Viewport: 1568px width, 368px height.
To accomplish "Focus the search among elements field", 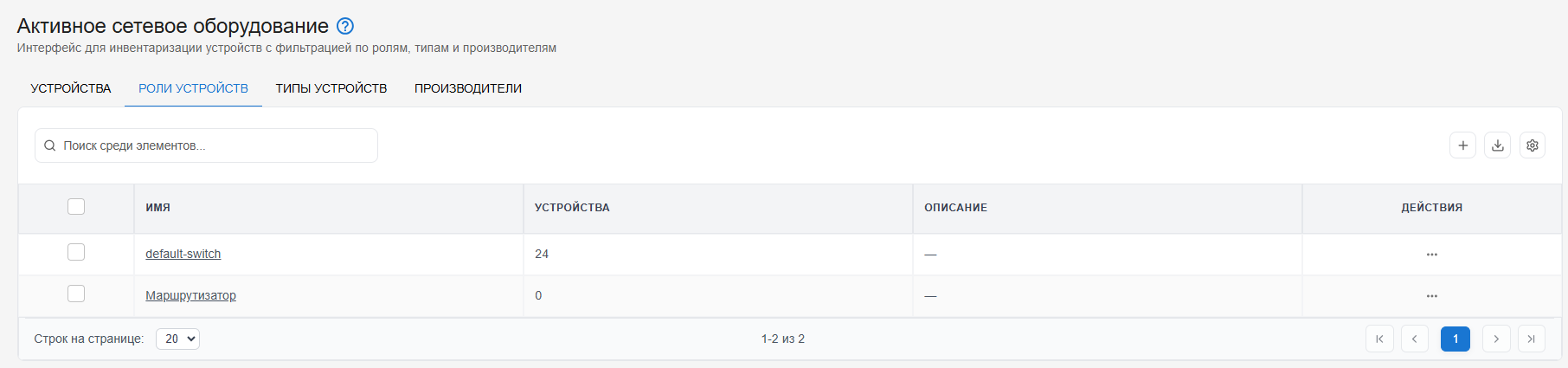I will (206, 145).
